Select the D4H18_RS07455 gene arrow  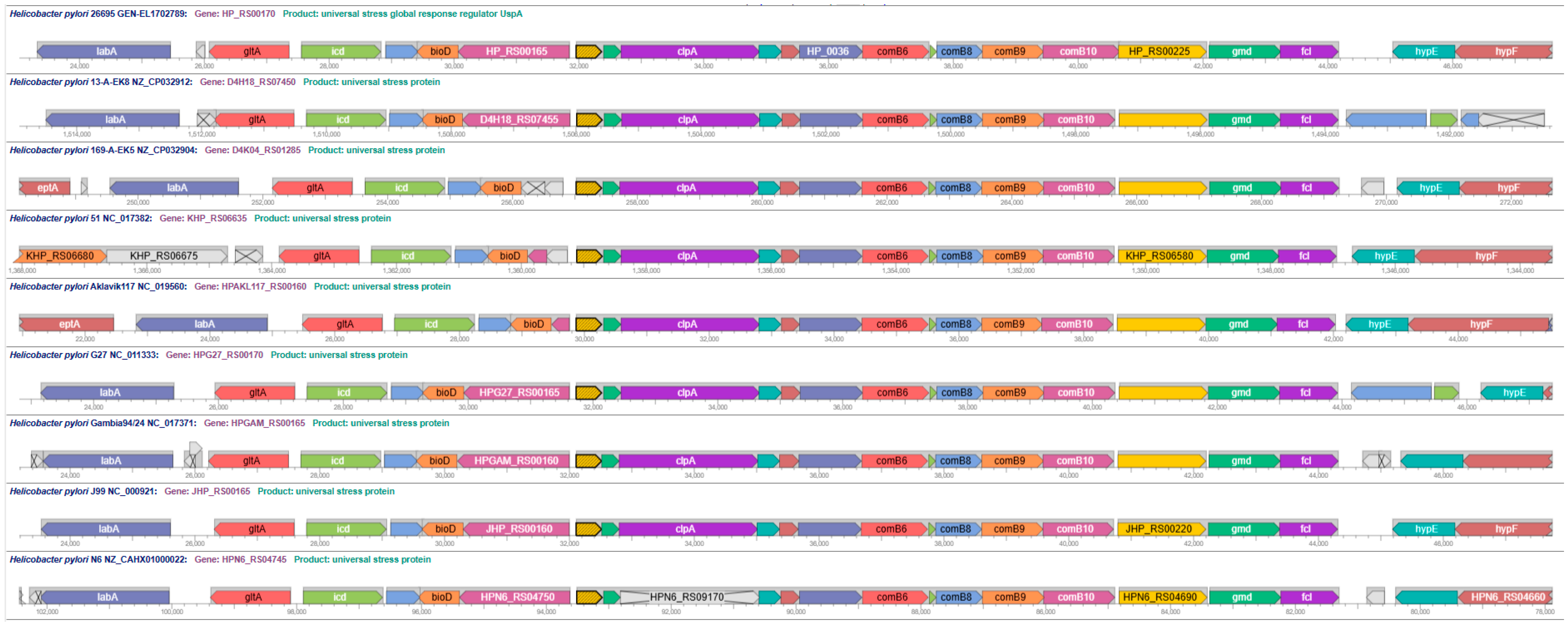[x=517, y=120]
